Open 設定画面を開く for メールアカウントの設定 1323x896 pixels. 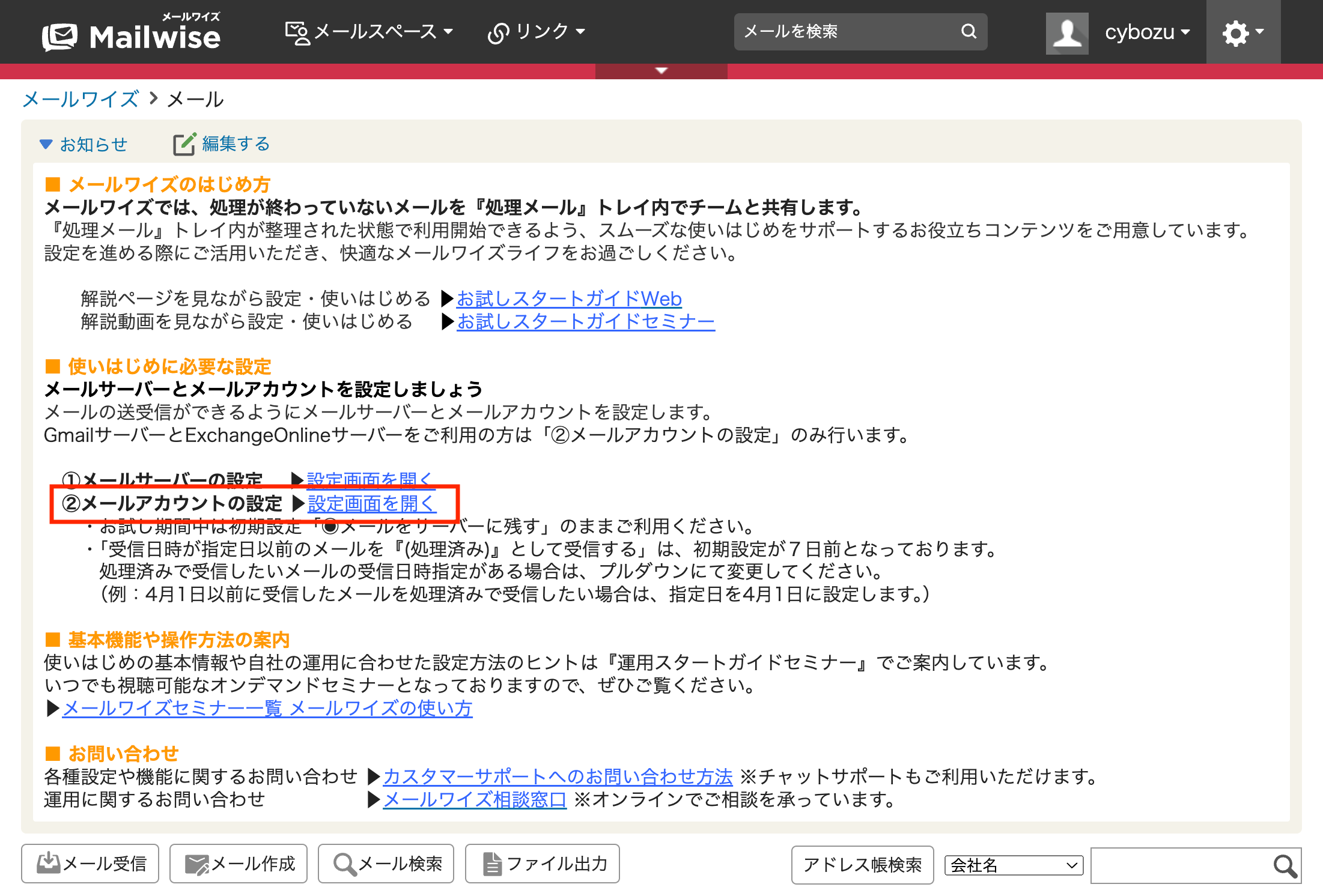point(372,503)
